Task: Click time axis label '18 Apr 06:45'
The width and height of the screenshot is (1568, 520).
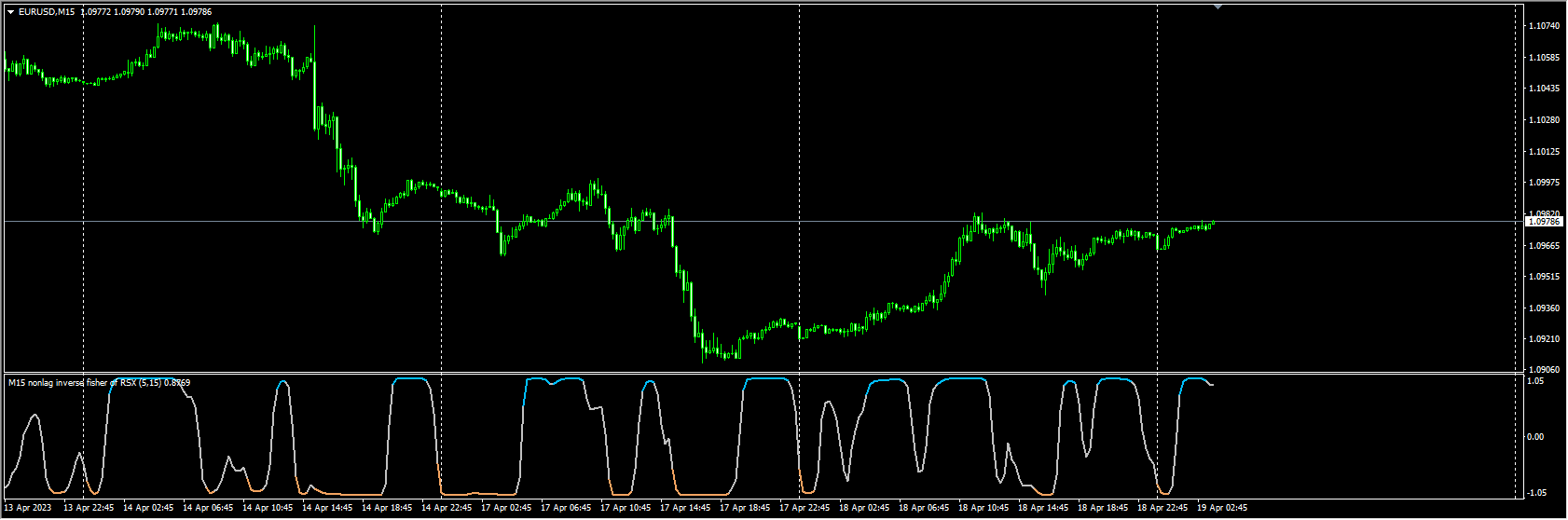Action: [924, 508]
